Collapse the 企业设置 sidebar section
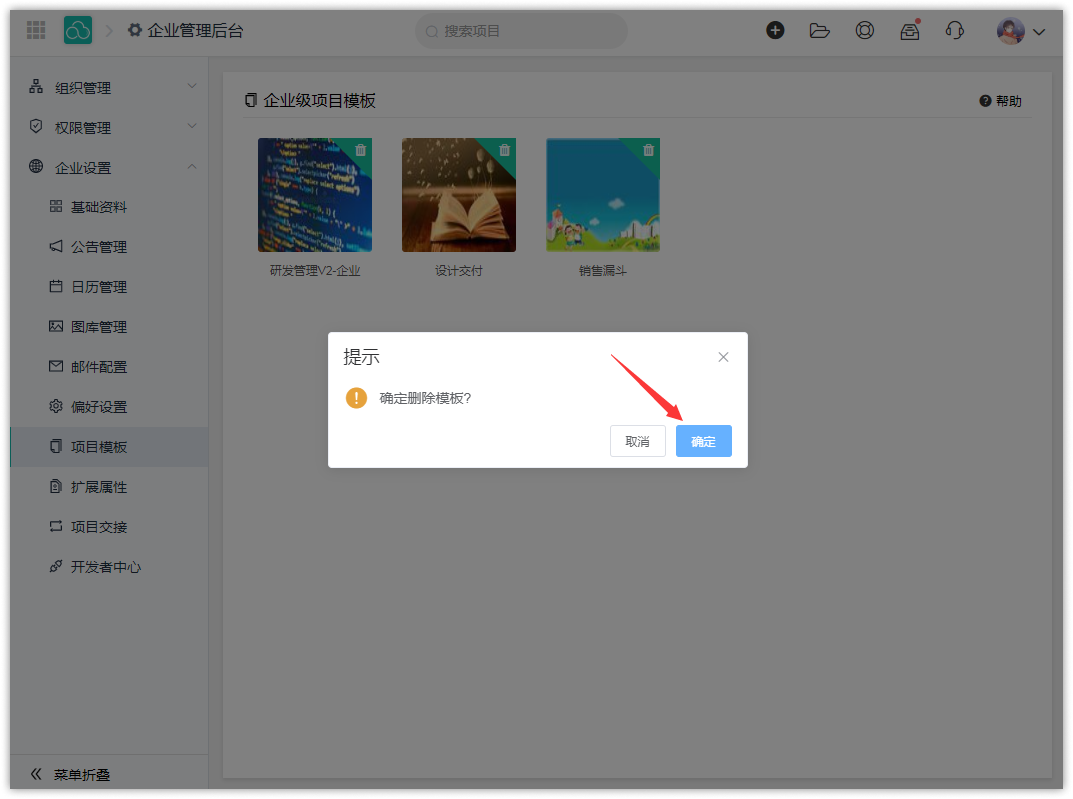The image size is (1073, 799). [x=110, y=168]
